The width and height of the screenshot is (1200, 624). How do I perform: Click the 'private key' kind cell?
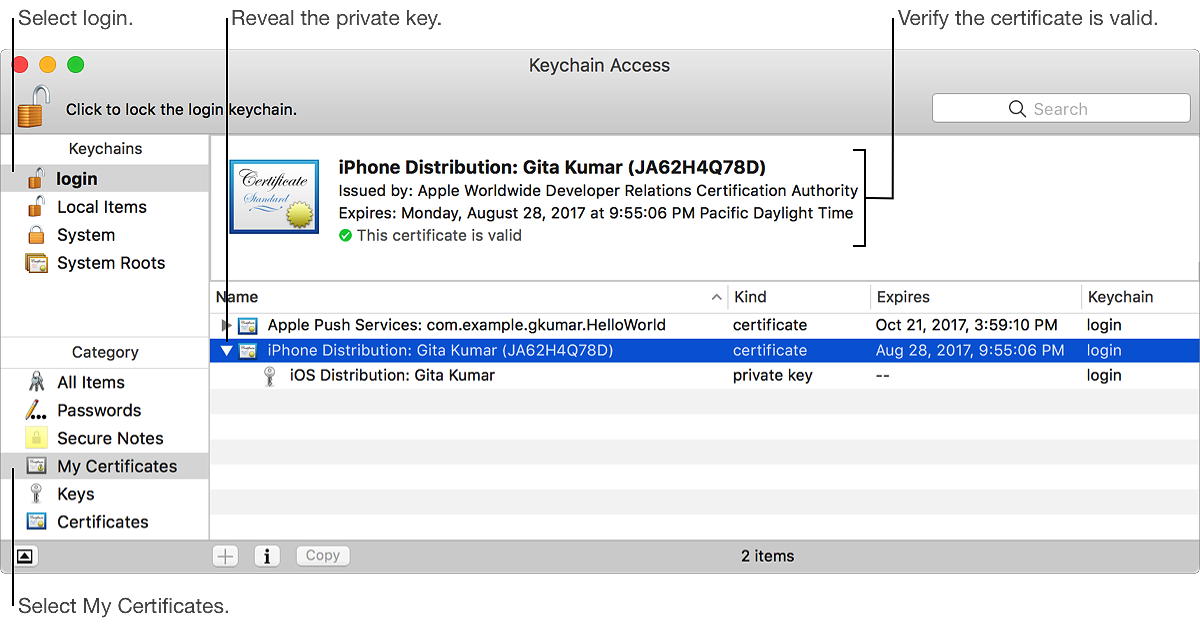click(x=772, y=376)
